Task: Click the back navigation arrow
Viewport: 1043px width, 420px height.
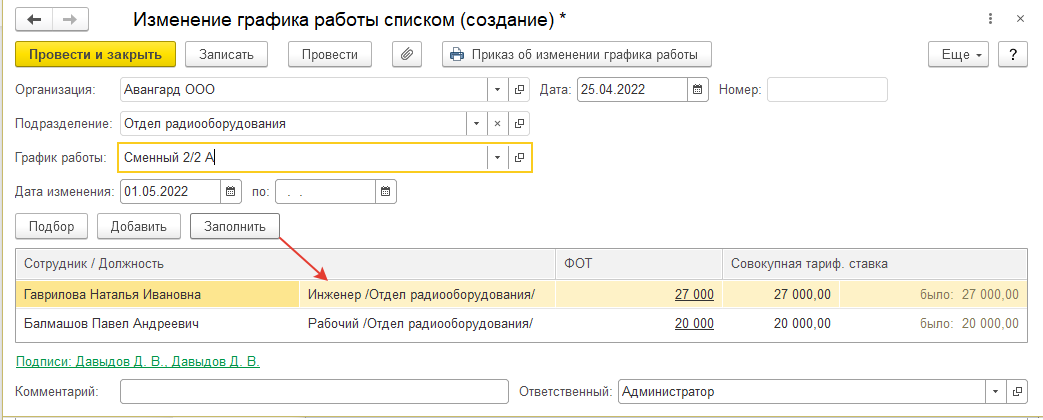Action: click(33, 19)
